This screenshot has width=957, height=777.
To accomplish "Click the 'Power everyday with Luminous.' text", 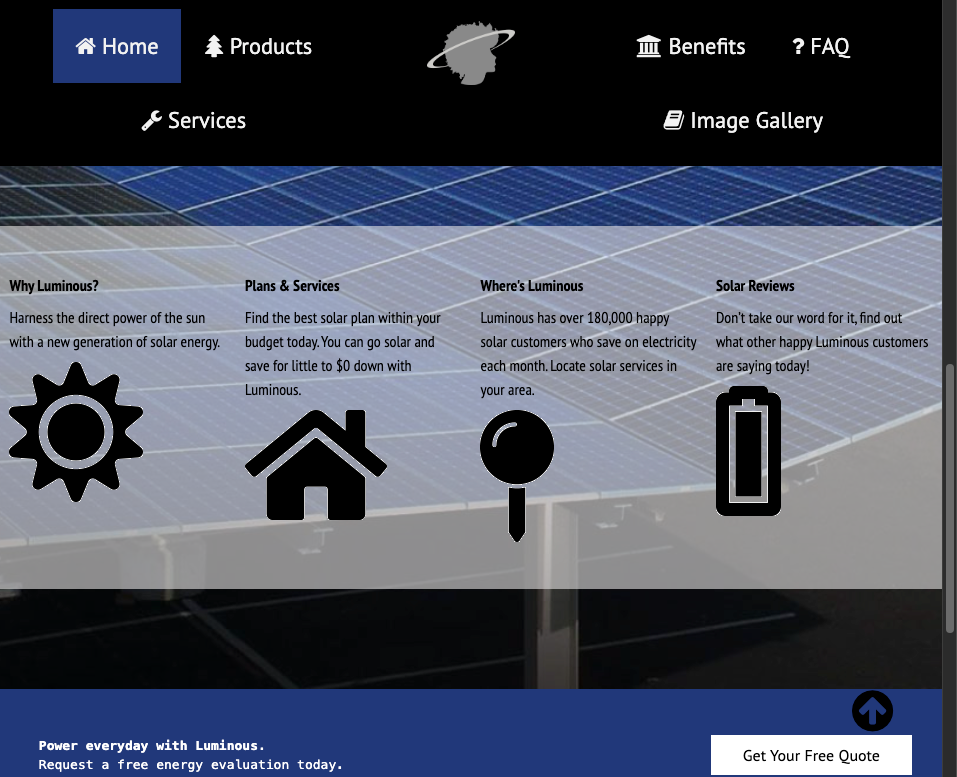I will point(151,745).
